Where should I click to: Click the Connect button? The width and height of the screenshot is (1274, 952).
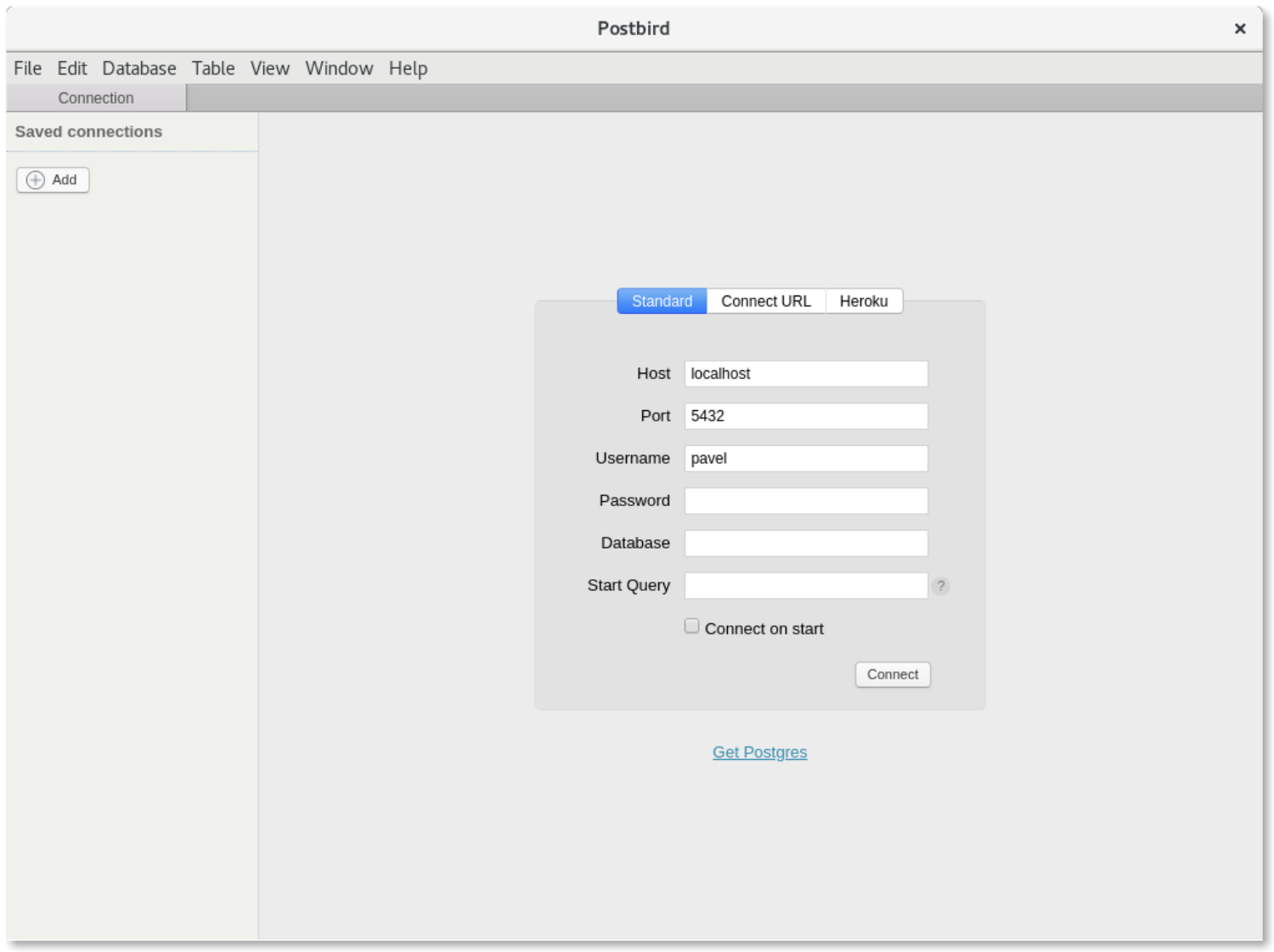[893, 674]
